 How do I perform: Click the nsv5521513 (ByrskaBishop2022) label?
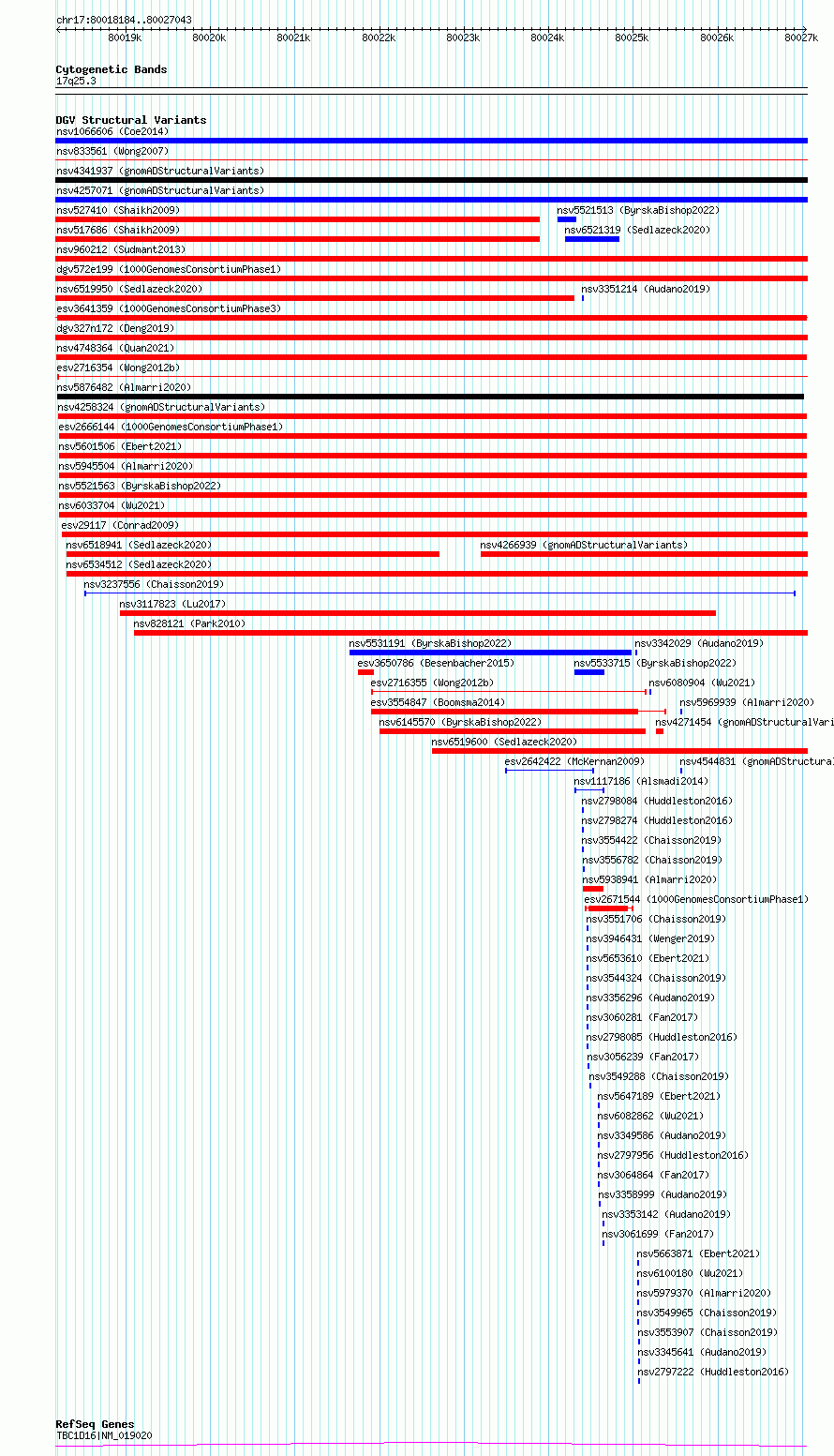pyautogui.click(x=638, y=210)
